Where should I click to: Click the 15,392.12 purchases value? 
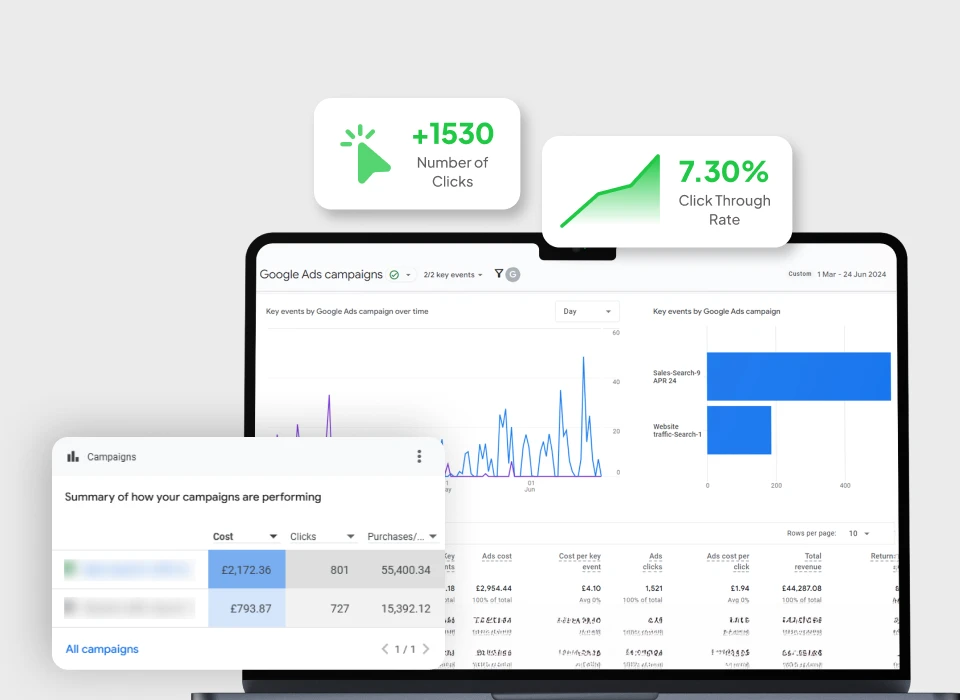[x=405, y=609]
